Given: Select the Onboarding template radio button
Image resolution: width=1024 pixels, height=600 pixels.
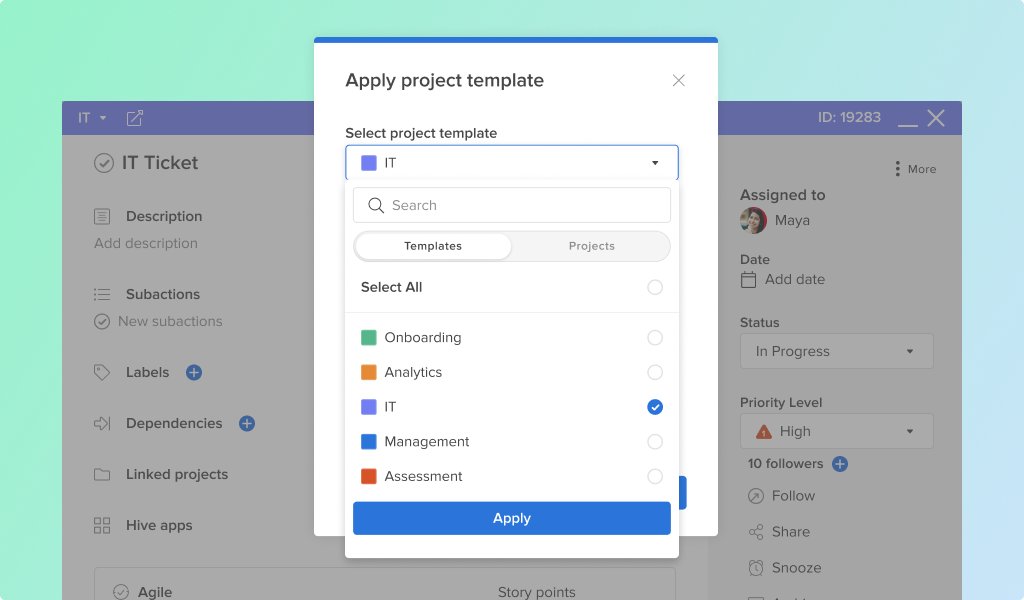Looking at the screenshot, I should point(655,338).
